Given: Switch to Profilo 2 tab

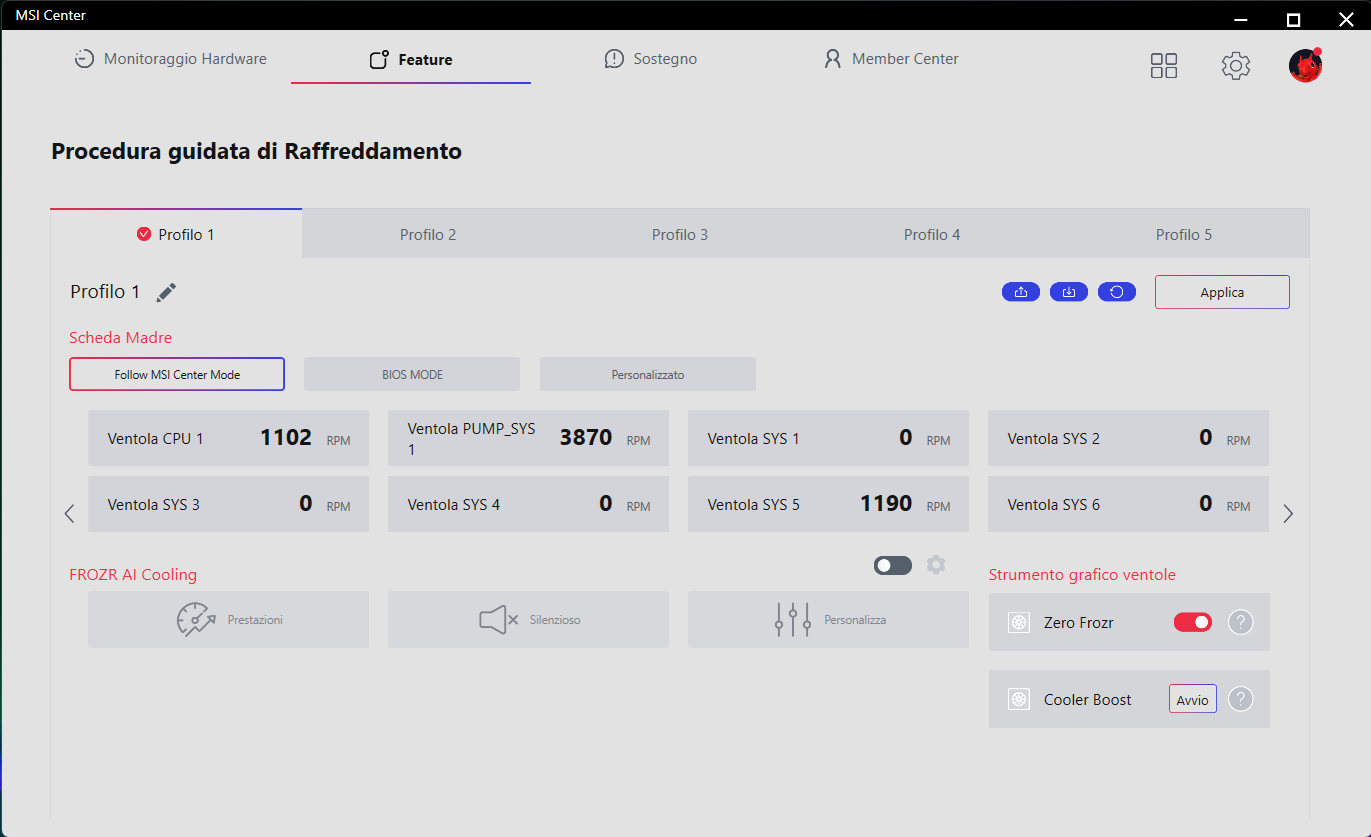Looking at the screenshot, I should pos(428,234).
